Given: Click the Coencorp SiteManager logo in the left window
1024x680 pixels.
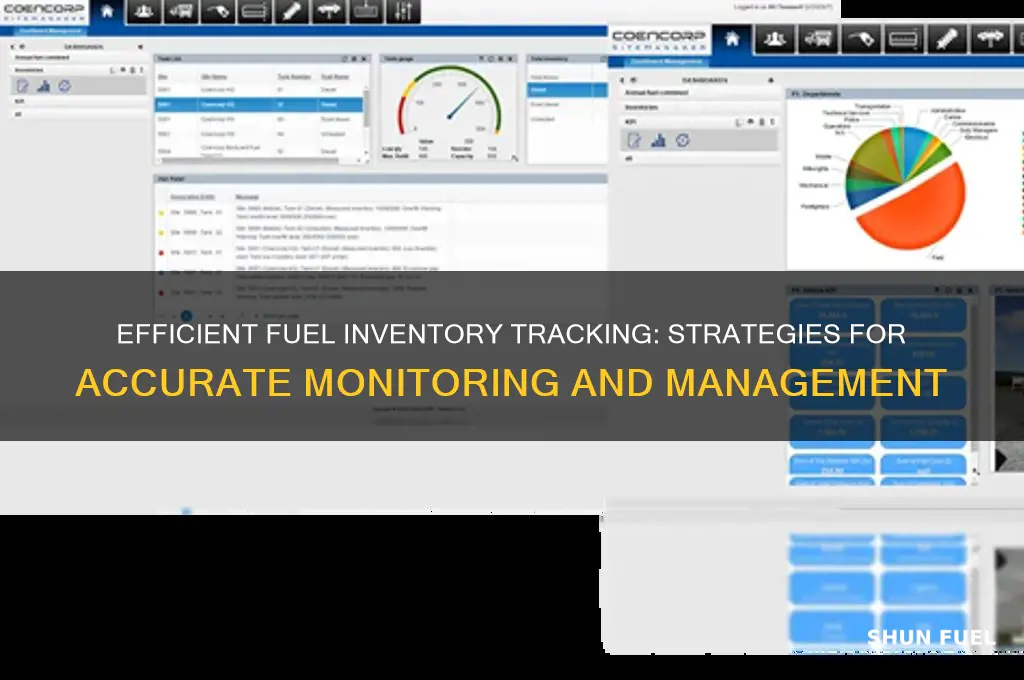Looking at the screenshot, I should (x=44, y=12).
